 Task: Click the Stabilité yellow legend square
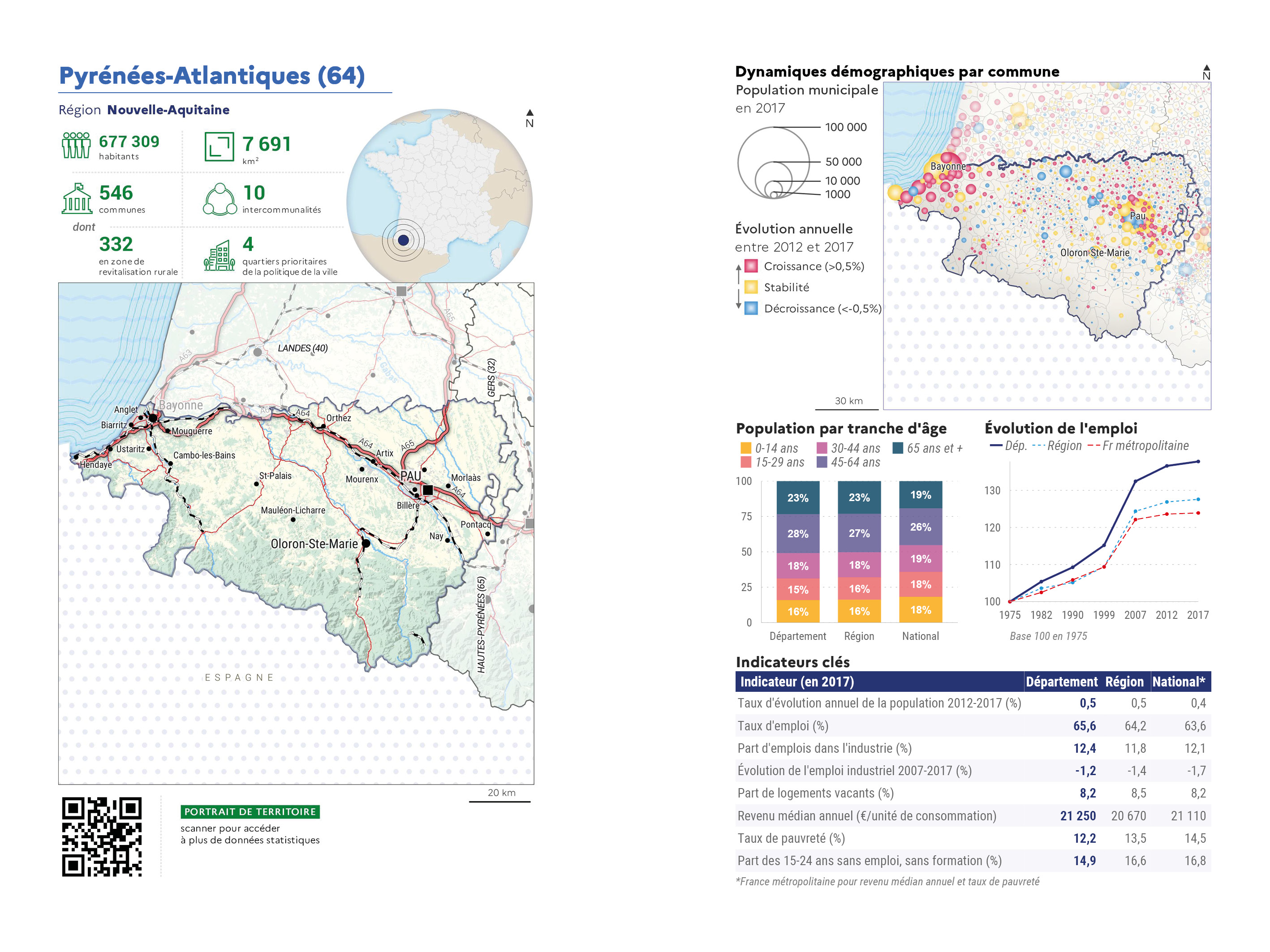pos(751,287)
